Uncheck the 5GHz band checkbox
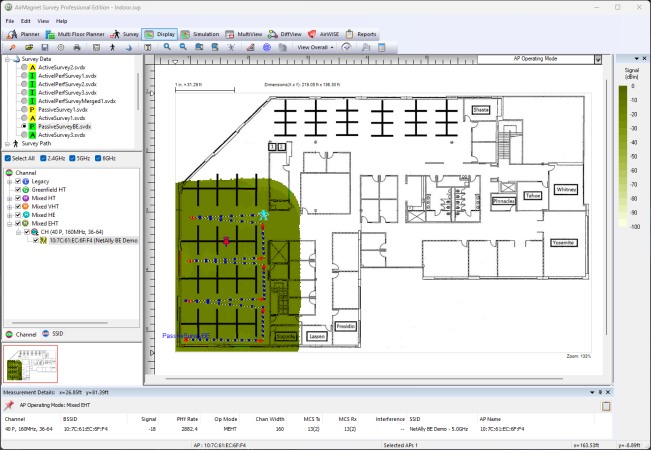651x450 pixels. tap(72, 158)
